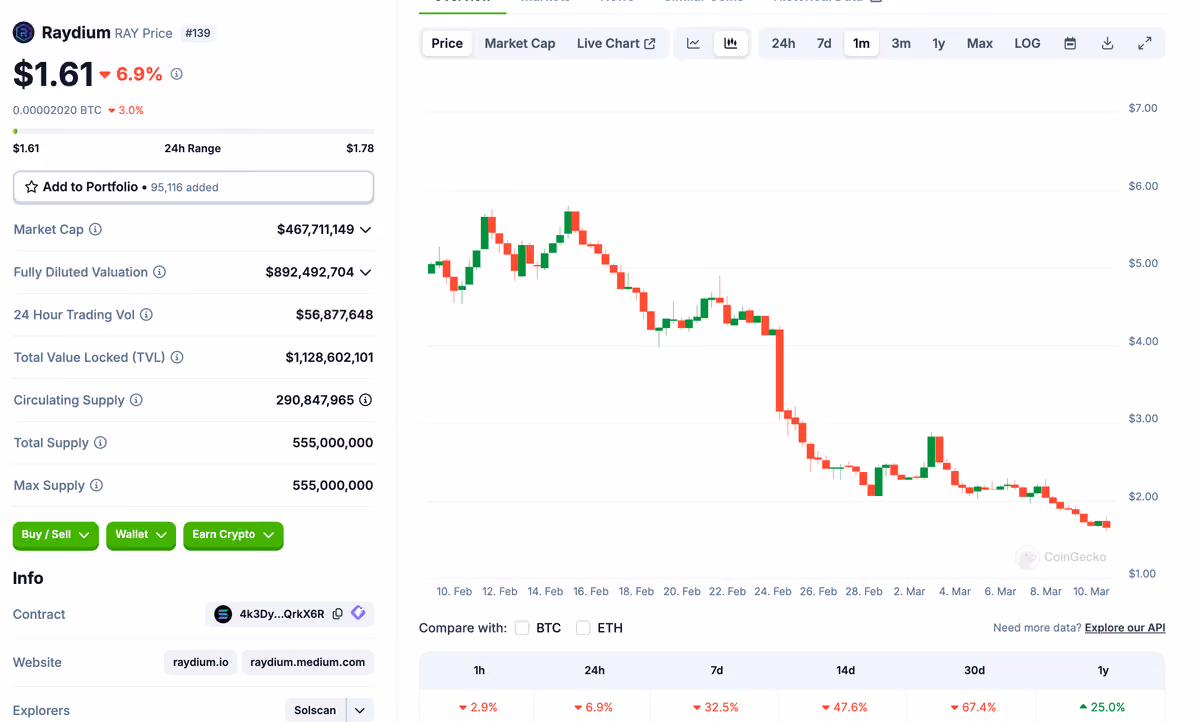Expand the chart to fullscreen
The image size is (1200, 722).
coord(1145,43)
